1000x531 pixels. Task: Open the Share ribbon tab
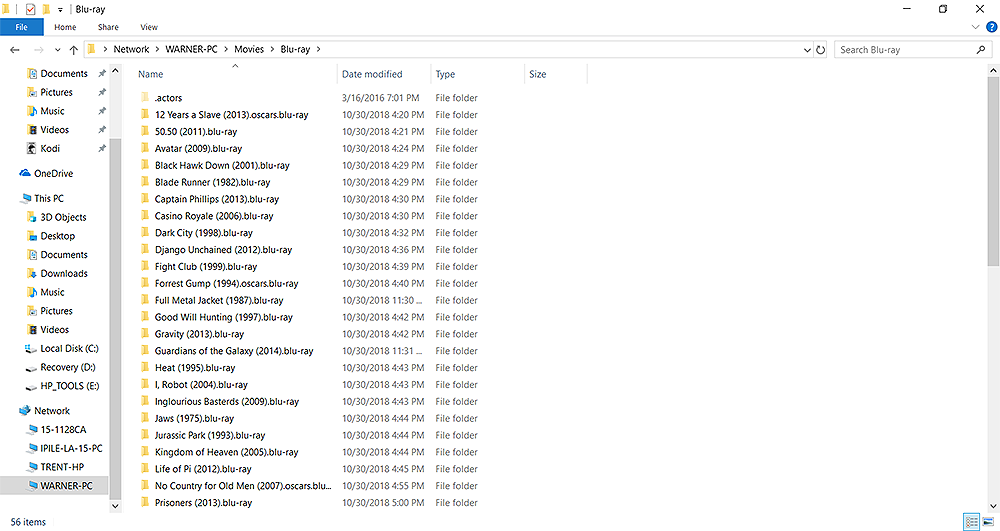108,27
